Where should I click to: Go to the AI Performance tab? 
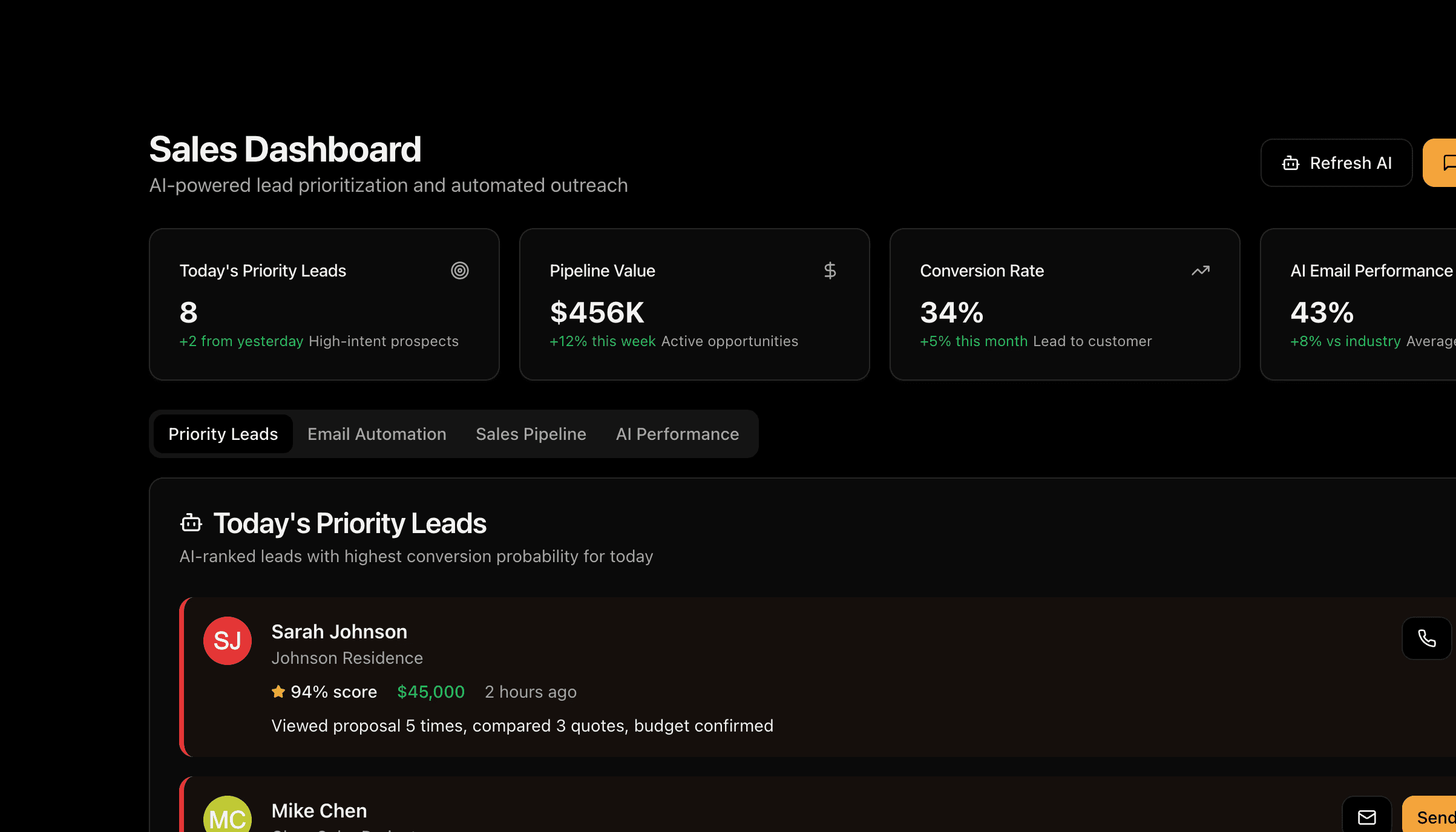[x=677, y=434]
